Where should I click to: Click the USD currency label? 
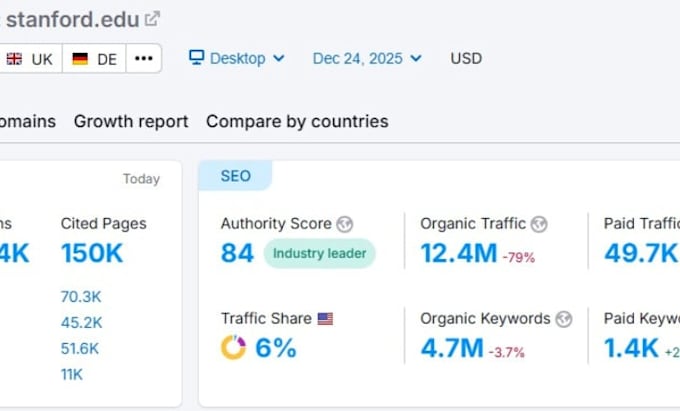coord(466,58)
